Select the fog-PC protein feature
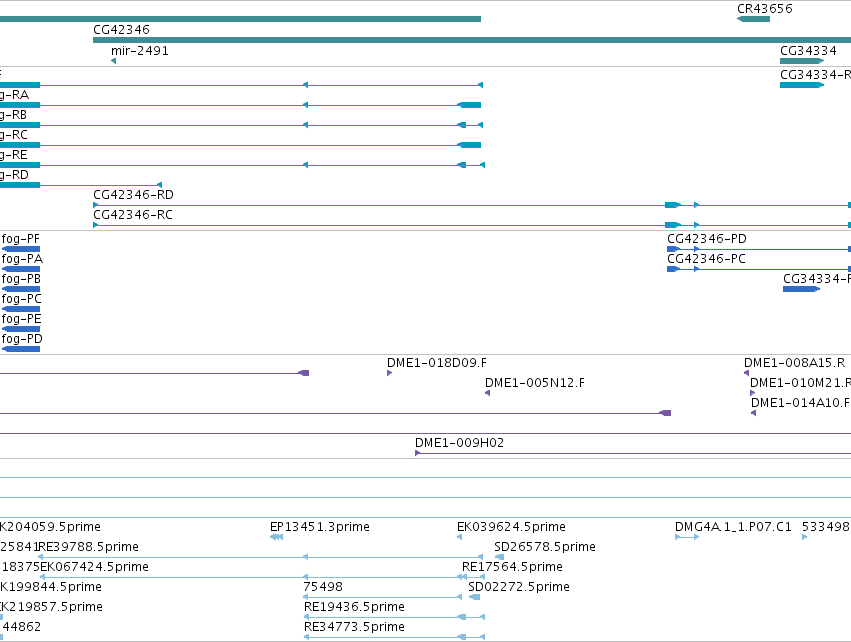This screenshot has width=851, height=642. [21, 309]
